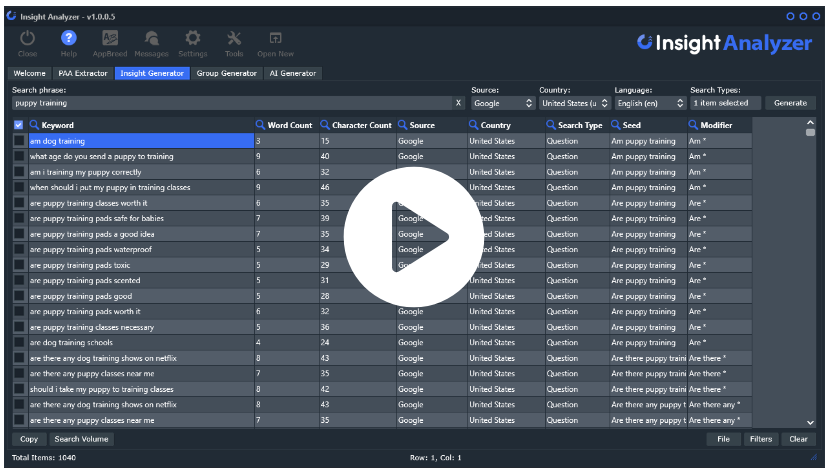Viewport: 830px width, 472px height.
Task: Open the AppBreed toolbar icon
Action: click(110, 39)
